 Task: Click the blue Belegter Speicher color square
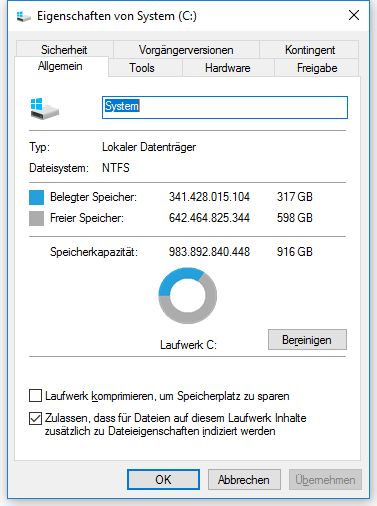pos(36,197)
